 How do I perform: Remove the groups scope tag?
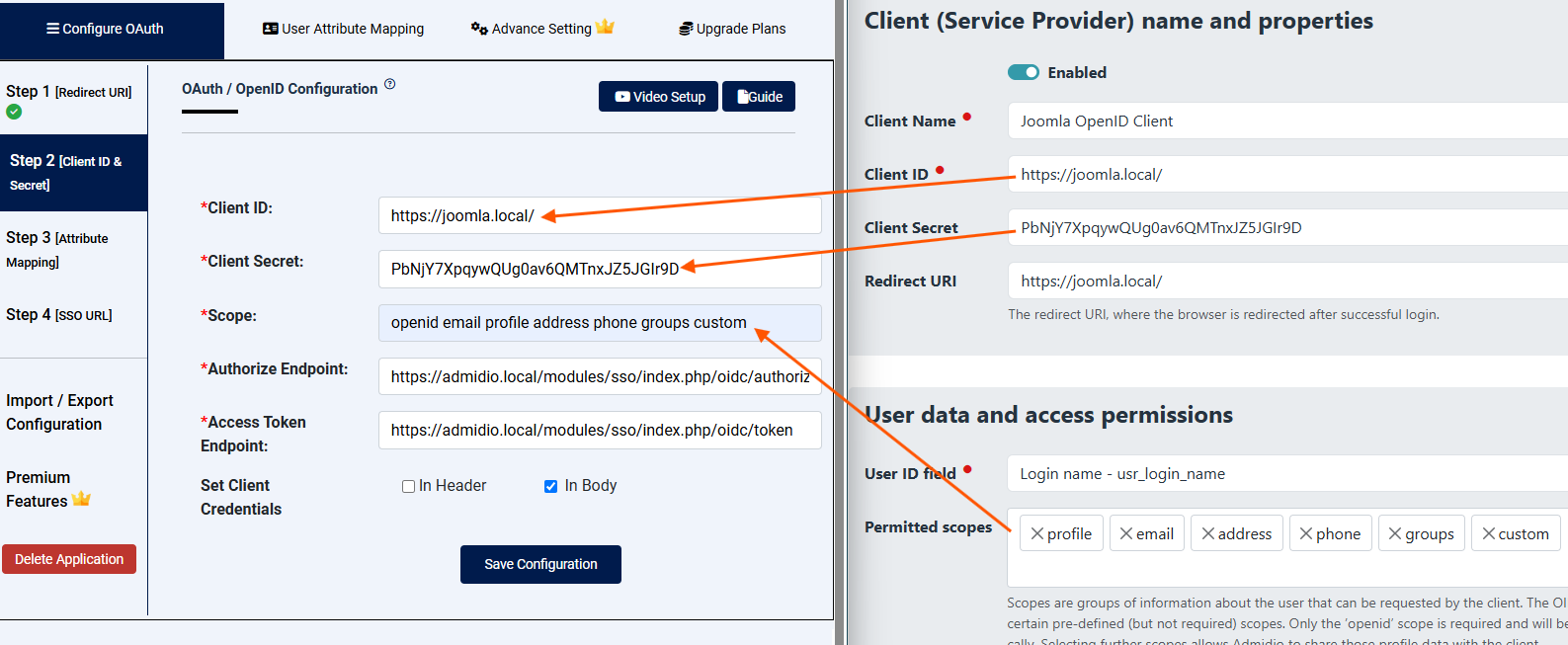[1394, 534]
